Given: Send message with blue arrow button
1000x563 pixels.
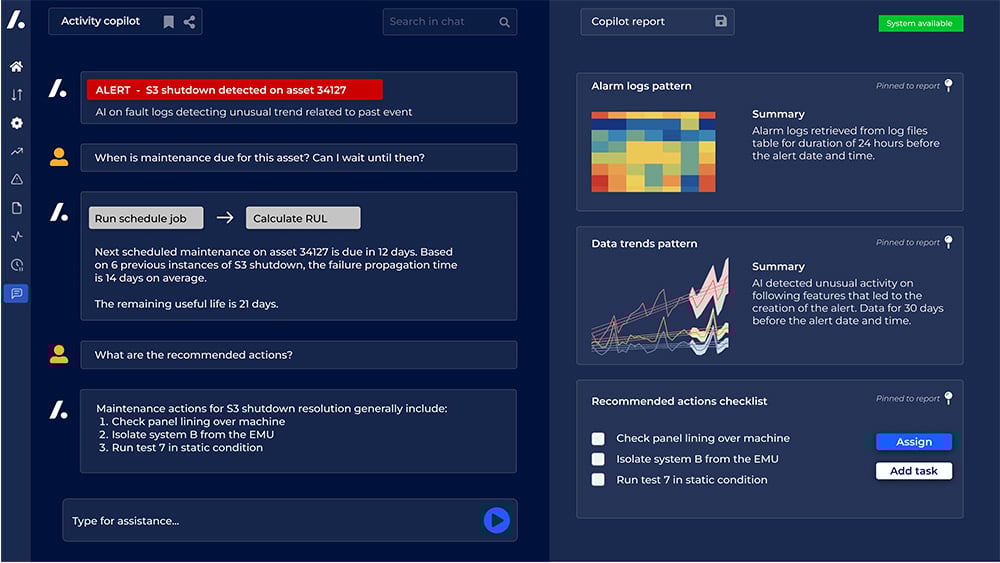Looking at the screenshot, I should coord(496,520).
